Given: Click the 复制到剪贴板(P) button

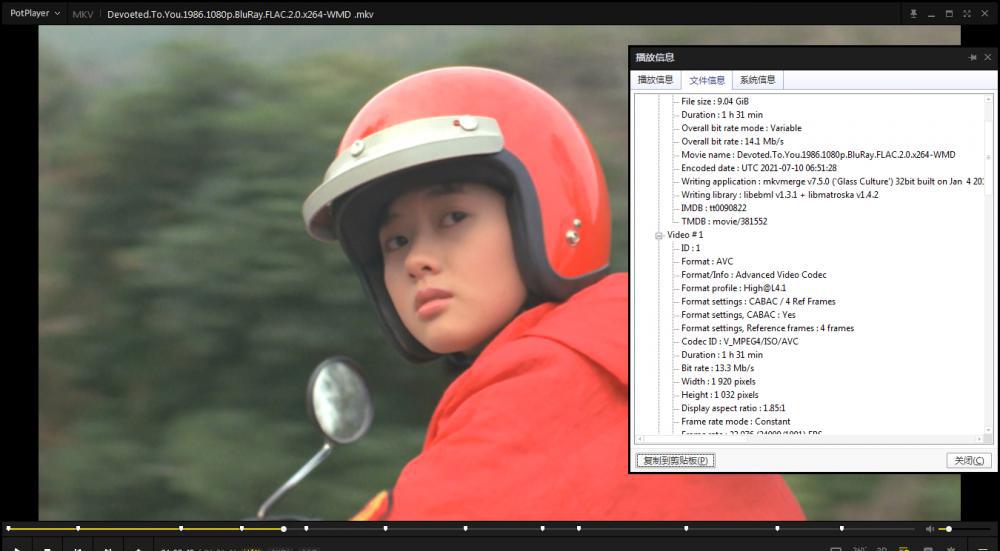Looking at the screenshot, I should [675, 460].
